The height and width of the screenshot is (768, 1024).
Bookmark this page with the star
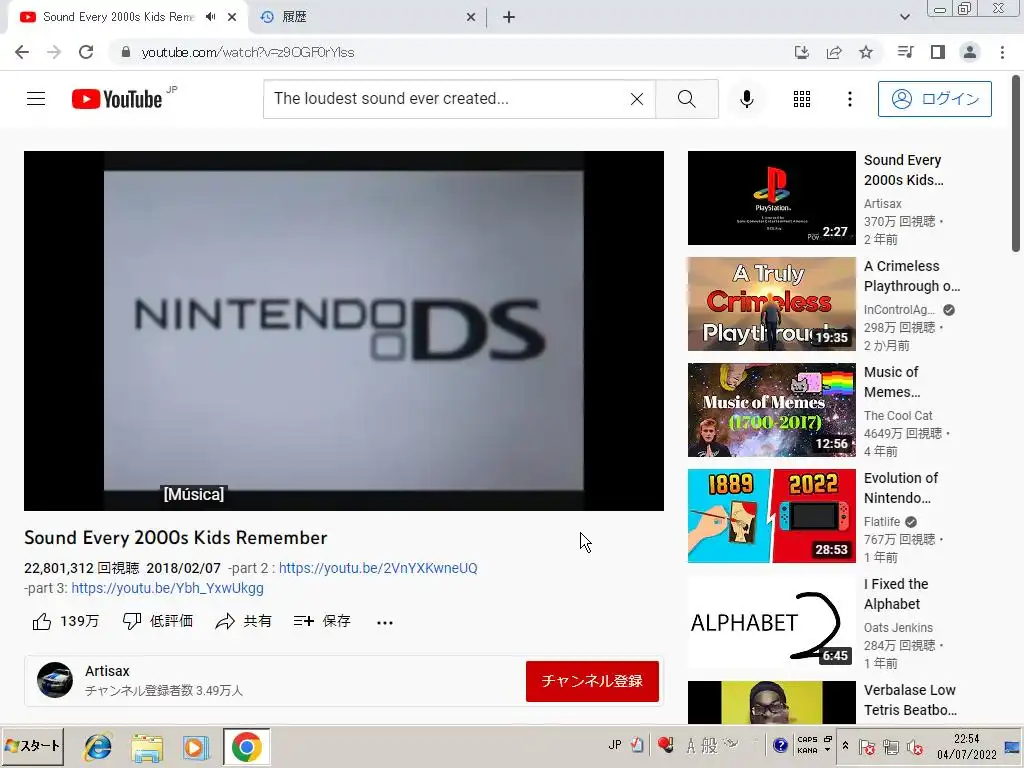point(866,52)
